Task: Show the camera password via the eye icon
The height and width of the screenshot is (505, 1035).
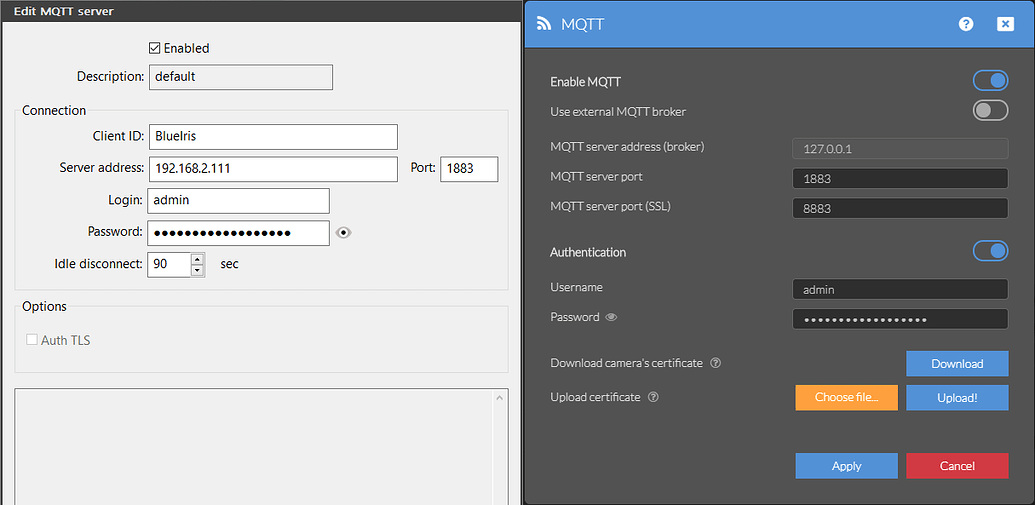Action: tap(611, 317)
